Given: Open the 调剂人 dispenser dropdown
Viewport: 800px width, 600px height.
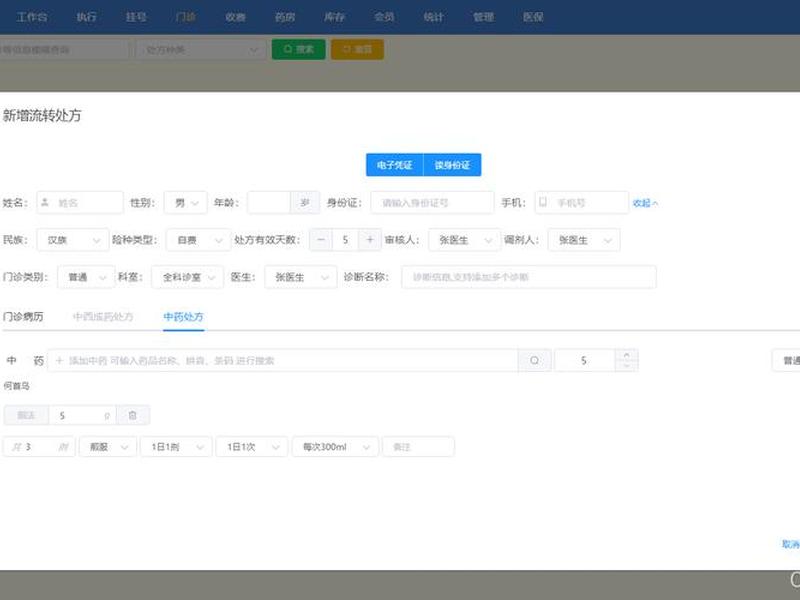Looking at the screenshot, I should [584, 240].
